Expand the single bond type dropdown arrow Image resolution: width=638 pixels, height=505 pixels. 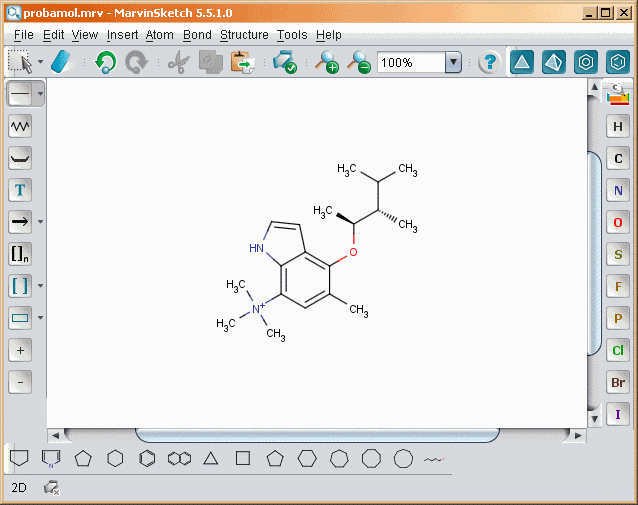40,94
